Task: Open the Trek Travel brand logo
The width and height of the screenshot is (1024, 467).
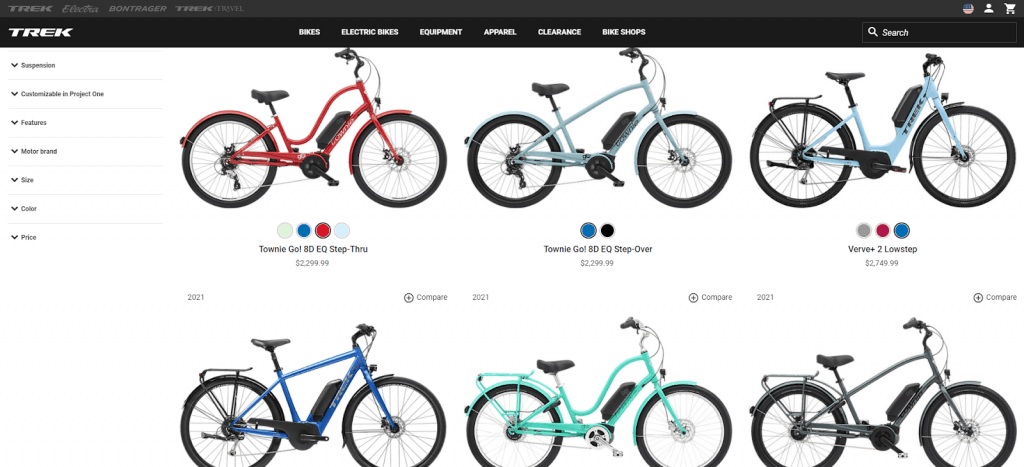Action: (209, 8)
